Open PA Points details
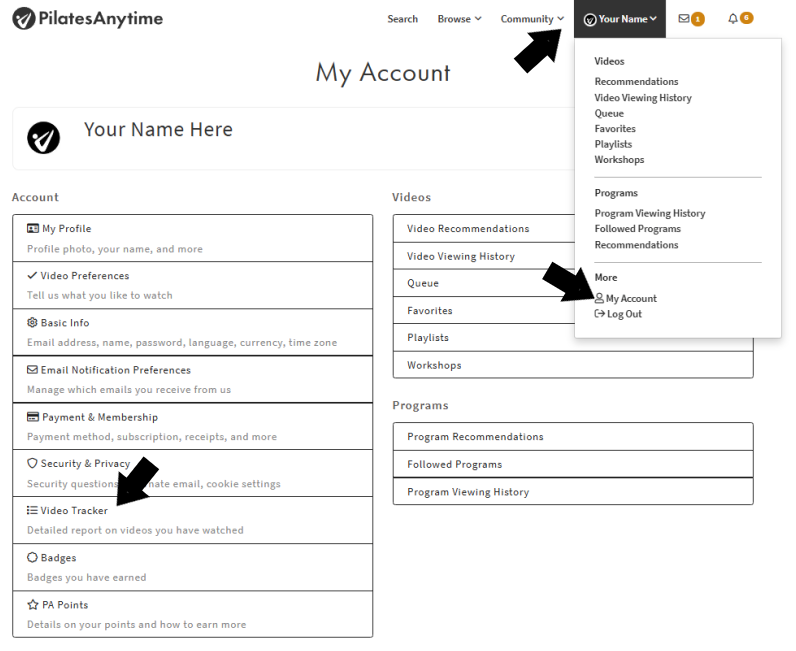The height and width of the screenshot is (651, 796). pos(192,614)
